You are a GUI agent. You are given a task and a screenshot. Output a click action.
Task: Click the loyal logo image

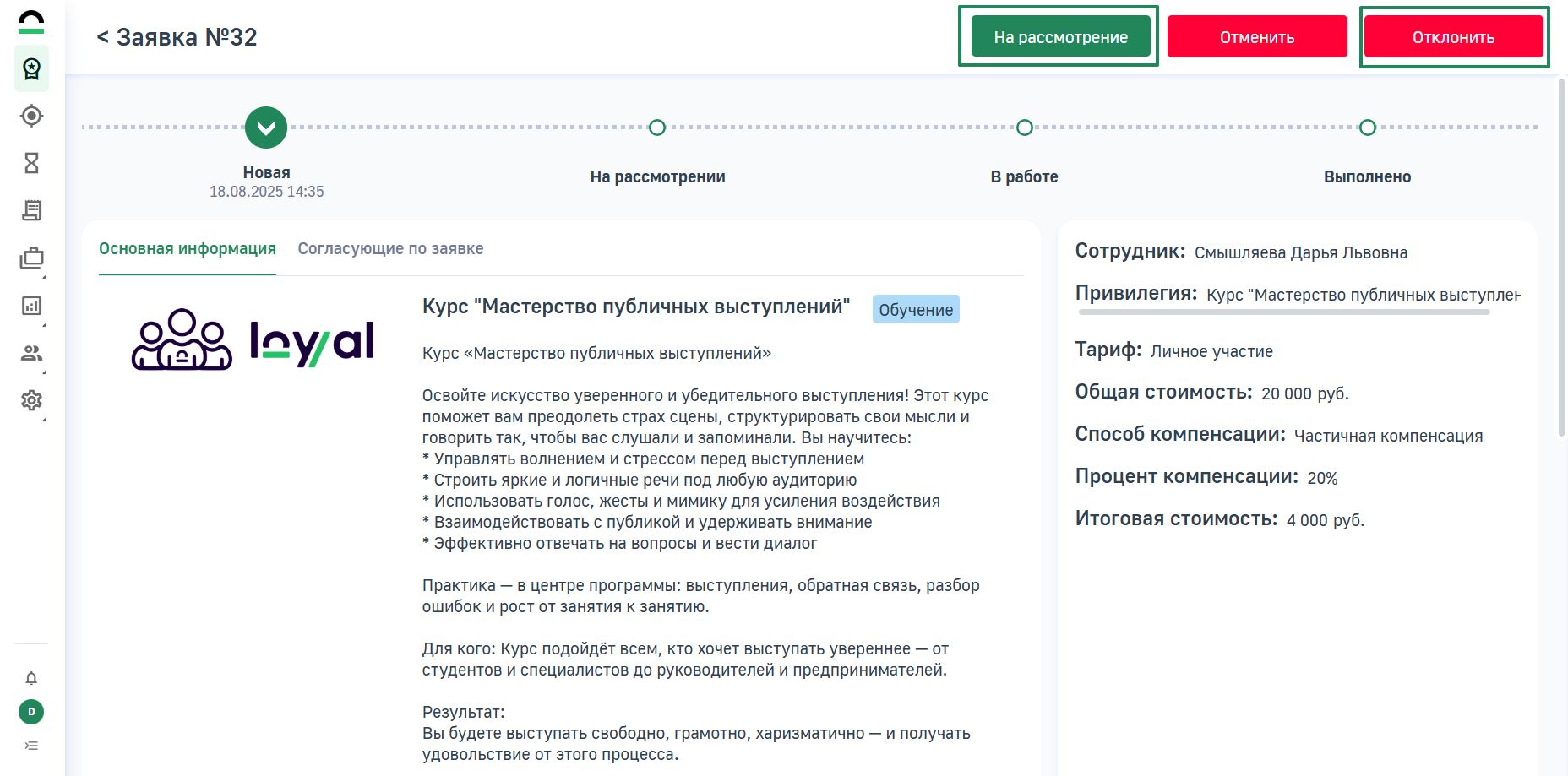click(253, 339)
